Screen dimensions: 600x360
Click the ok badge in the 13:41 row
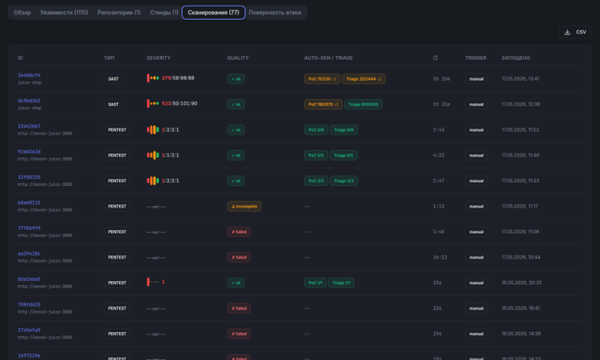point(236,79)
